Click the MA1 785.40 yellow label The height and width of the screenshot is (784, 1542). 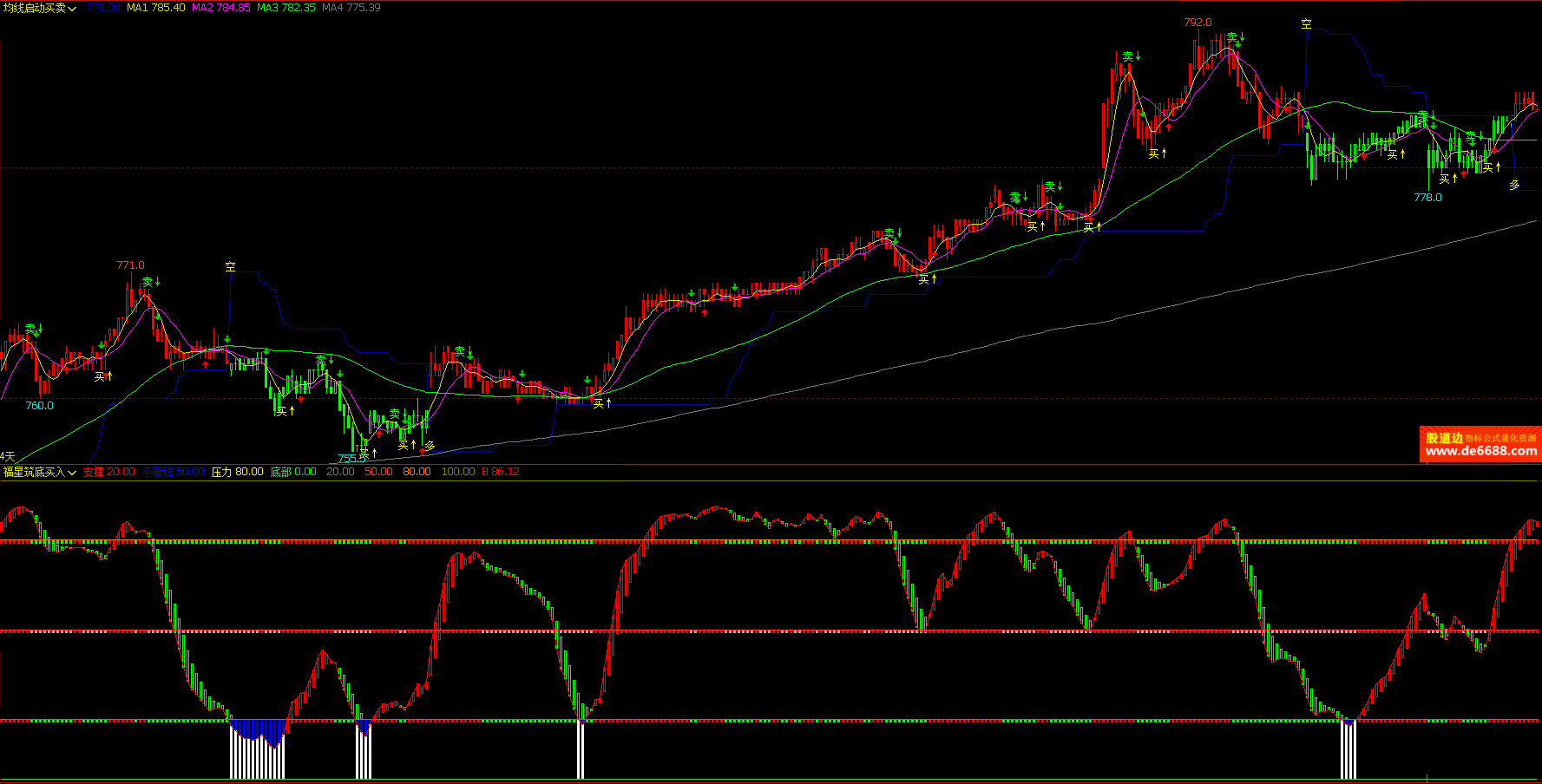[x=156, y=8]
